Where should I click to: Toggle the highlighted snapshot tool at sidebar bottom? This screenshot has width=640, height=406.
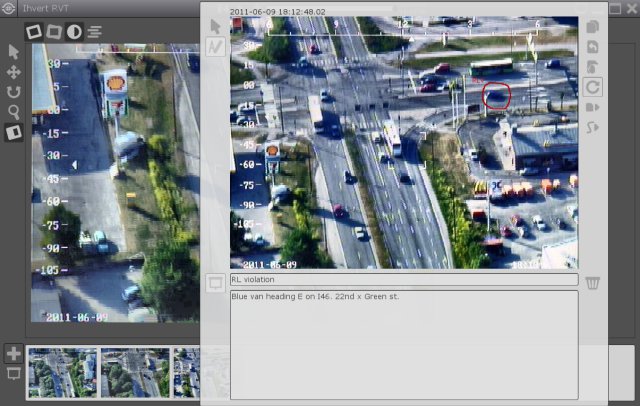click(x=14, y=132)
